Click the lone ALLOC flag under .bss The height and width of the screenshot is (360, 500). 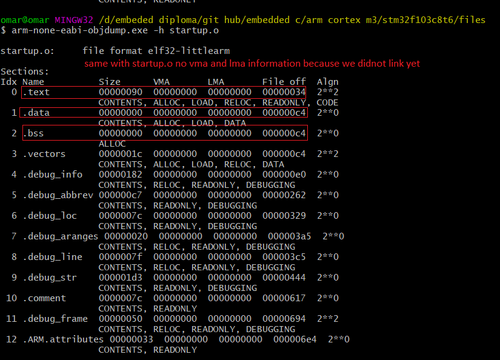(x=112, y=144)
